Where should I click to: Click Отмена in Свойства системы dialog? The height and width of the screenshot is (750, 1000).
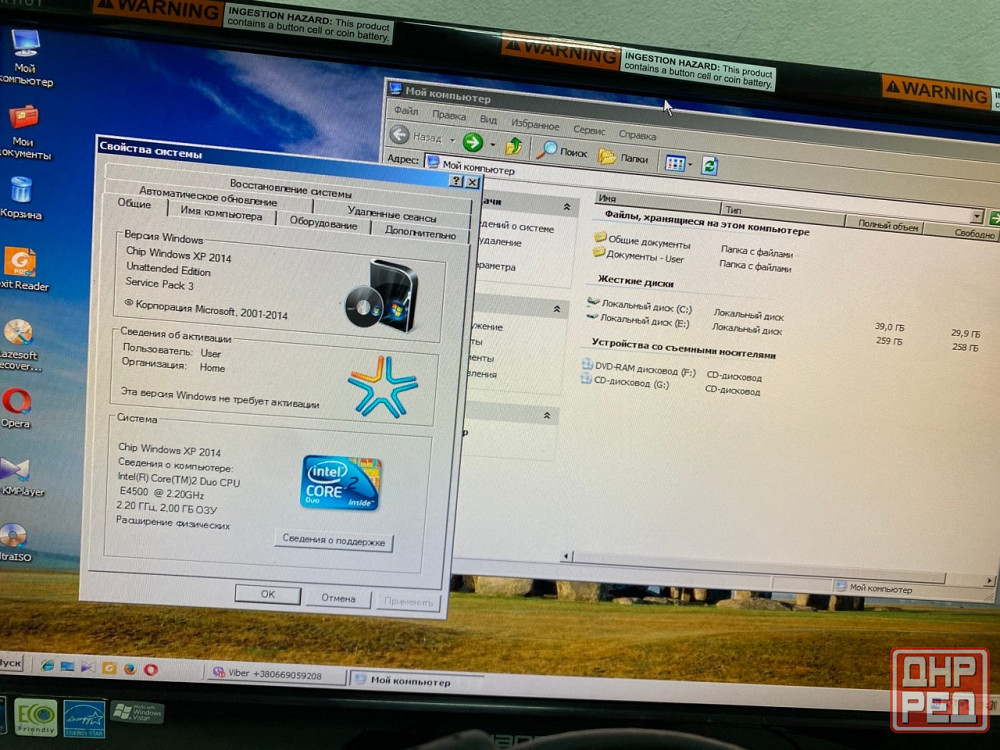[x=338, y=598]
